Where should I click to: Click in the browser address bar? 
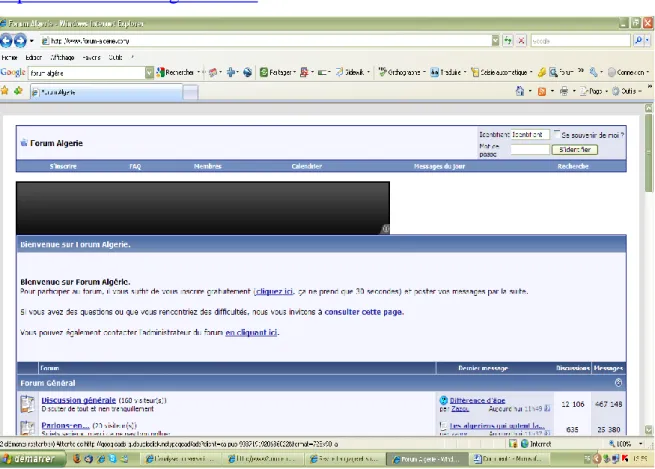pos(266,41)
